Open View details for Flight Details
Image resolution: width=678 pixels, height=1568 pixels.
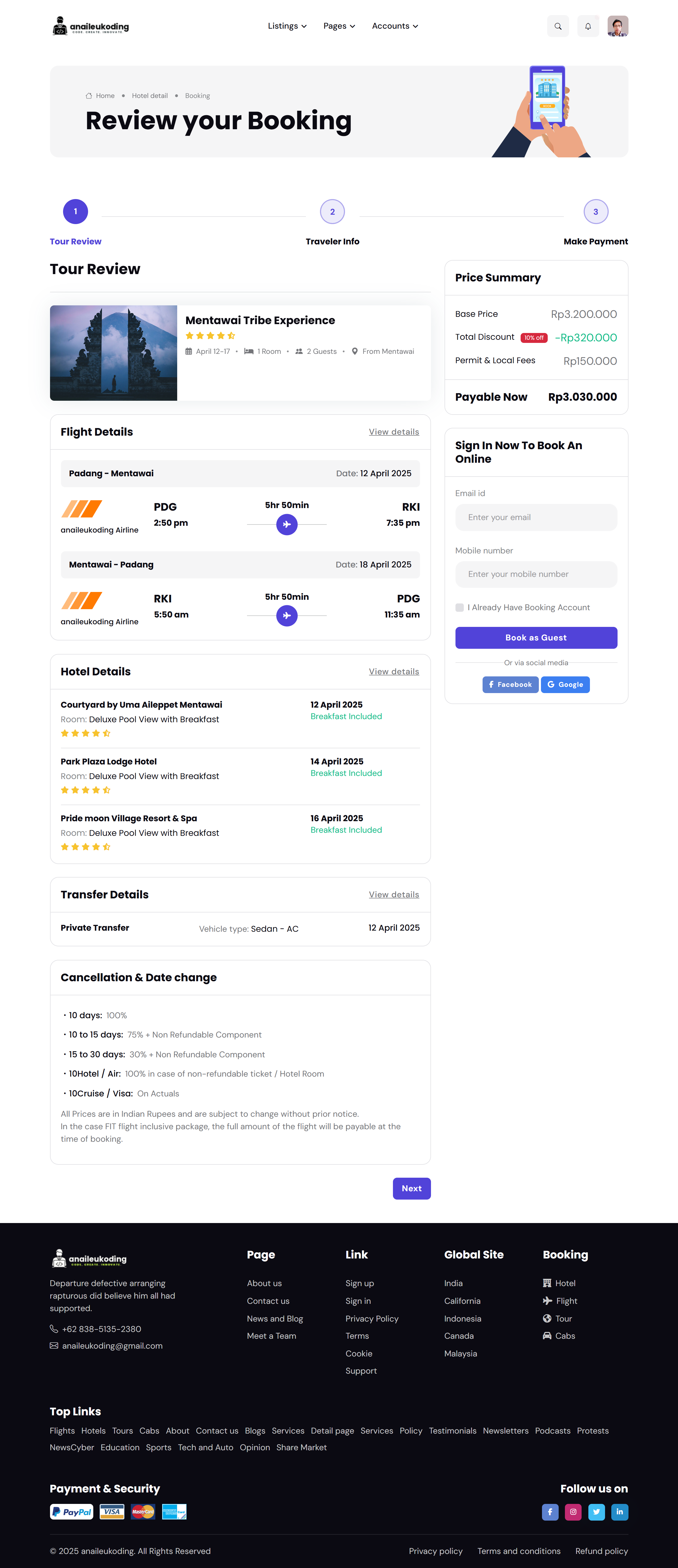point(394,431)
